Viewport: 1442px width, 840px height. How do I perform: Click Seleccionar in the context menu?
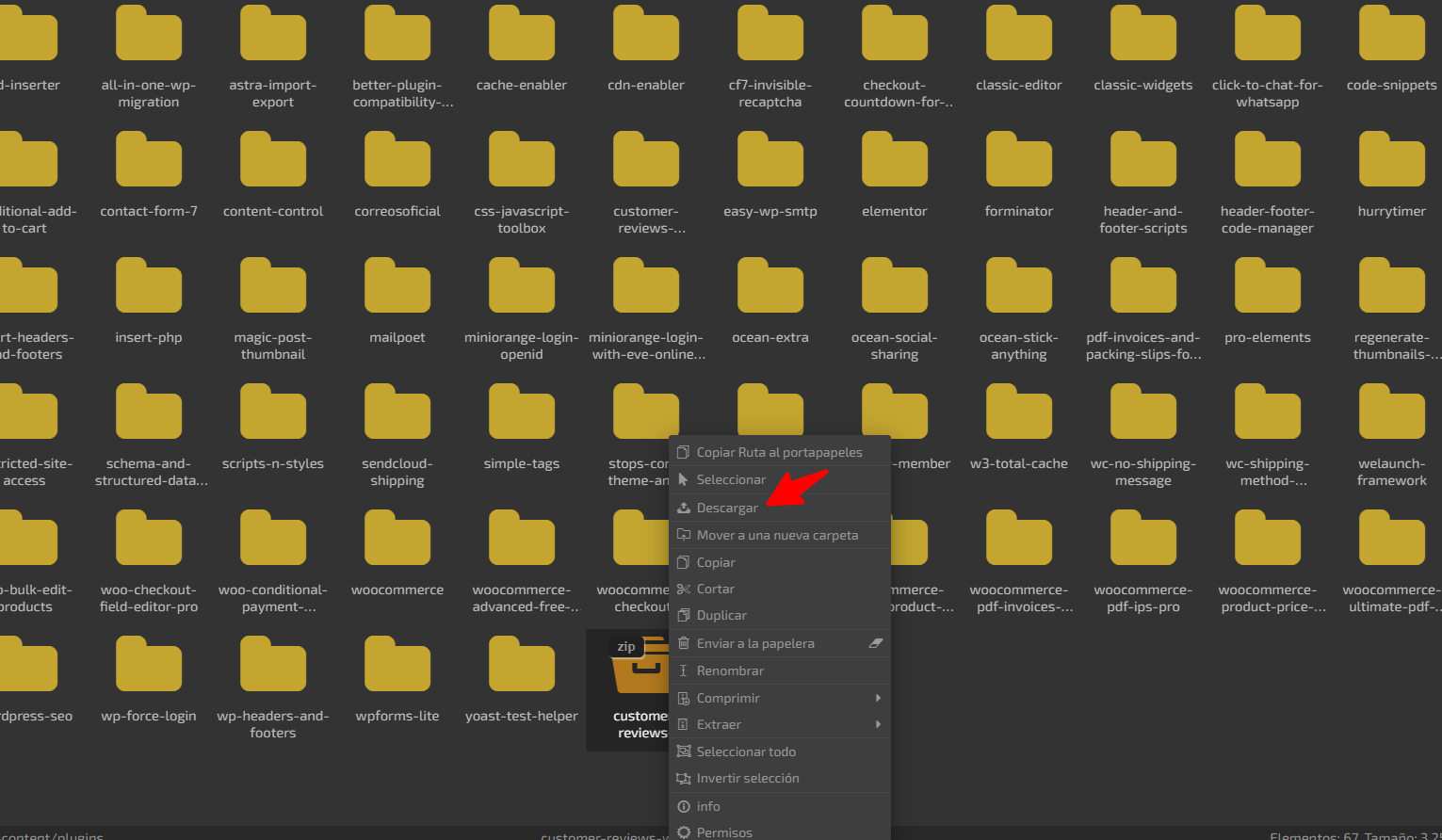[x=780, y=479]
